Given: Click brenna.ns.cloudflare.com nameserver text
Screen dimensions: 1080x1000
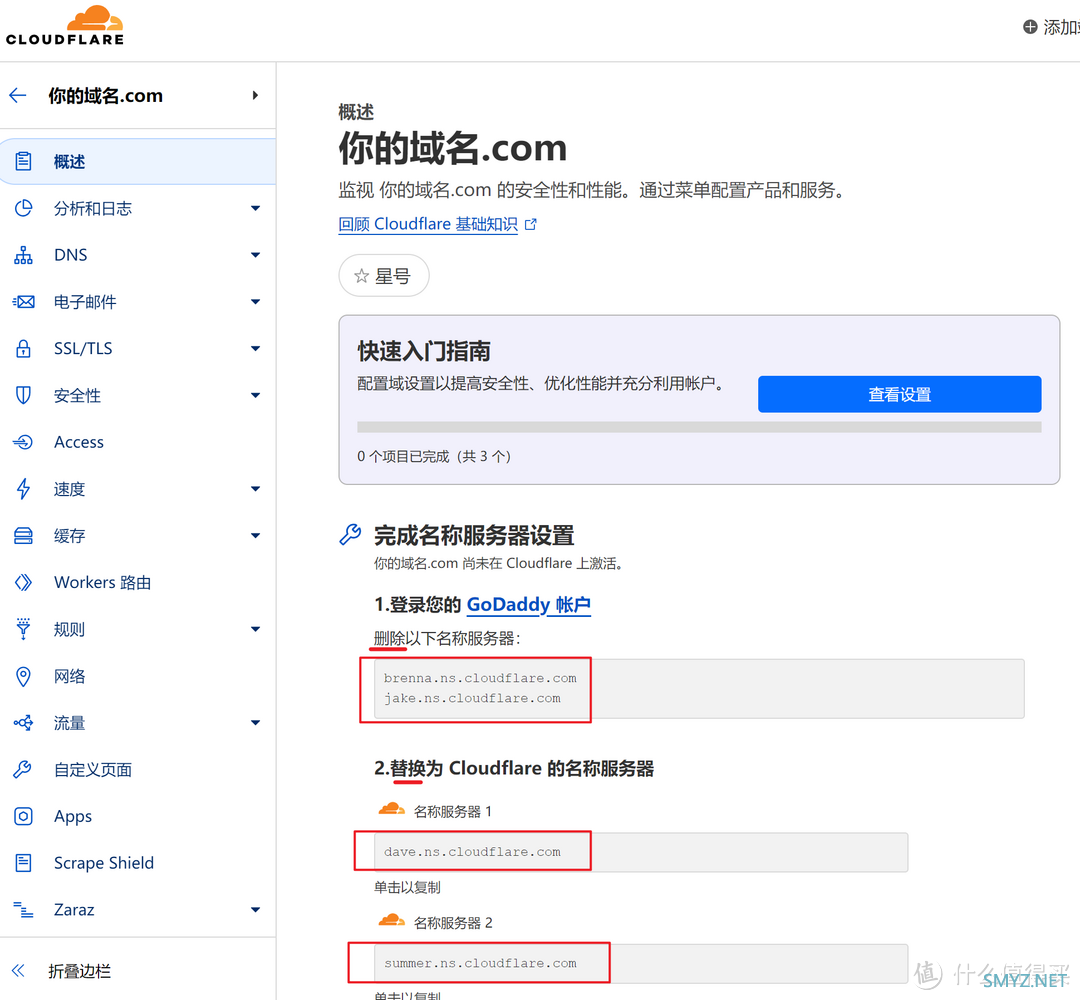Looking at the screenshot, I should [480, 678].
